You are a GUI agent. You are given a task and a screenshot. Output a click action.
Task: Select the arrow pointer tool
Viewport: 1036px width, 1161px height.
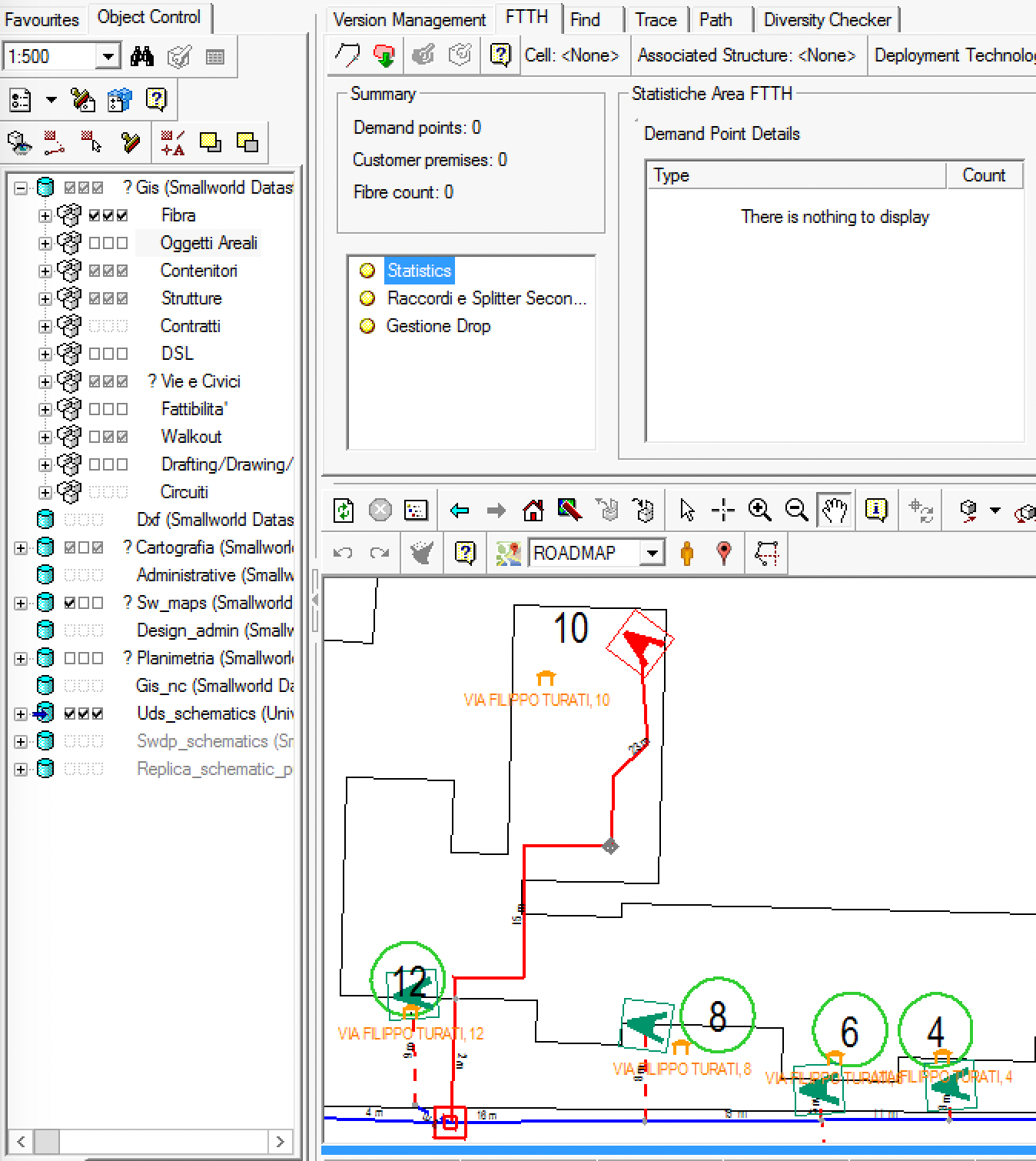pos(687,510)
